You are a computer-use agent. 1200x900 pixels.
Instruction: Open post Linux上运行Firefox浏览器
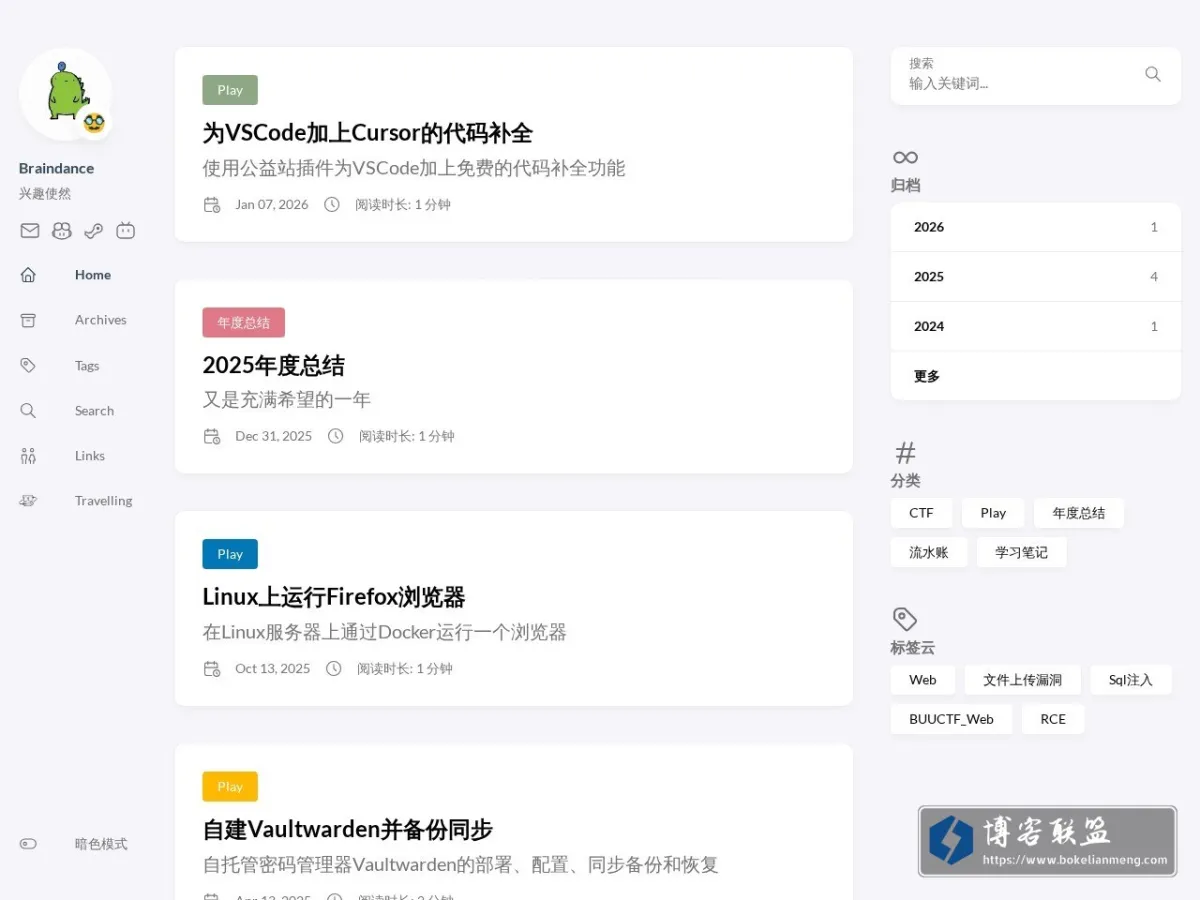[x=334, y=597]
